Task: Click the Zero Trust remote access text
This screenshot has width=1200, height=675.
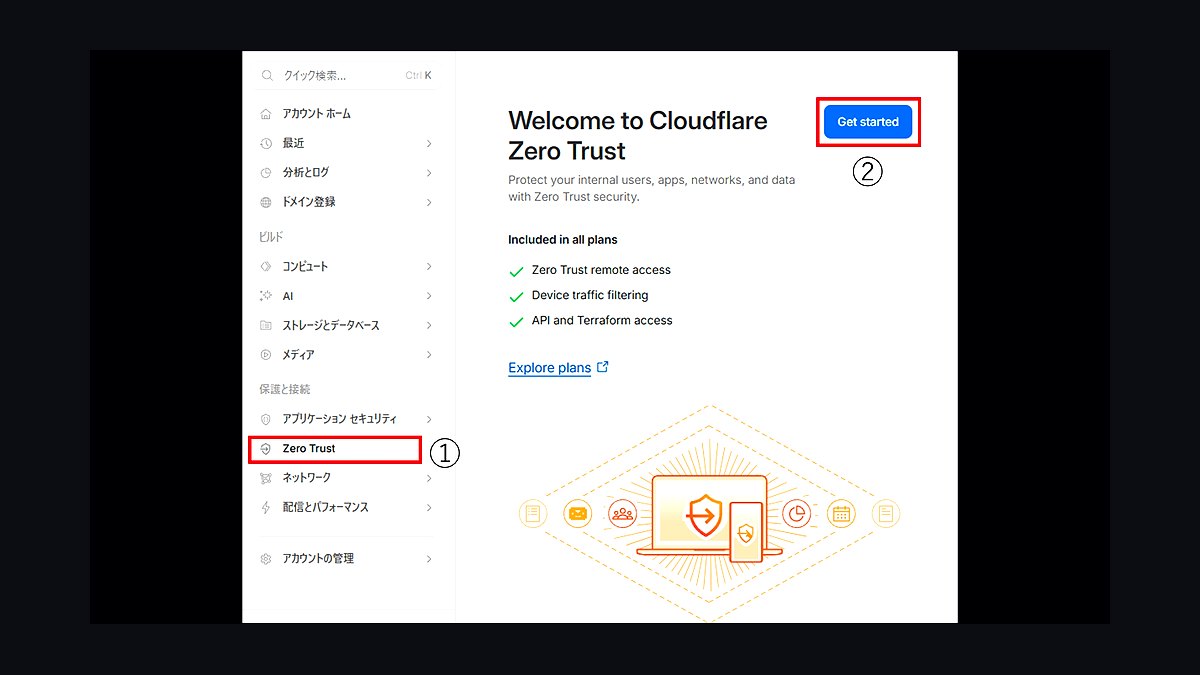Action: coord(601,270)
